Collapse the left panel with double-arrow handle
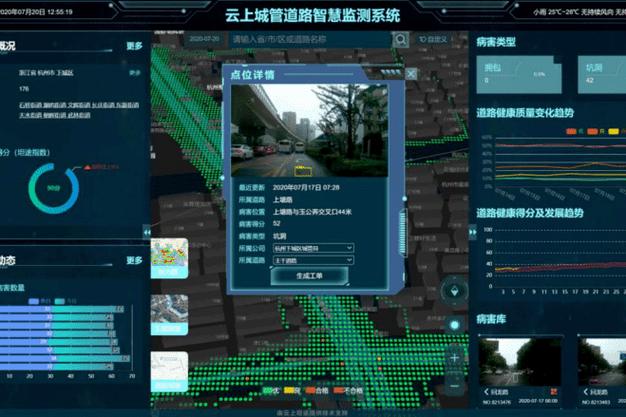626x417 pixels. pyautogui.click(x=147, y=232)
